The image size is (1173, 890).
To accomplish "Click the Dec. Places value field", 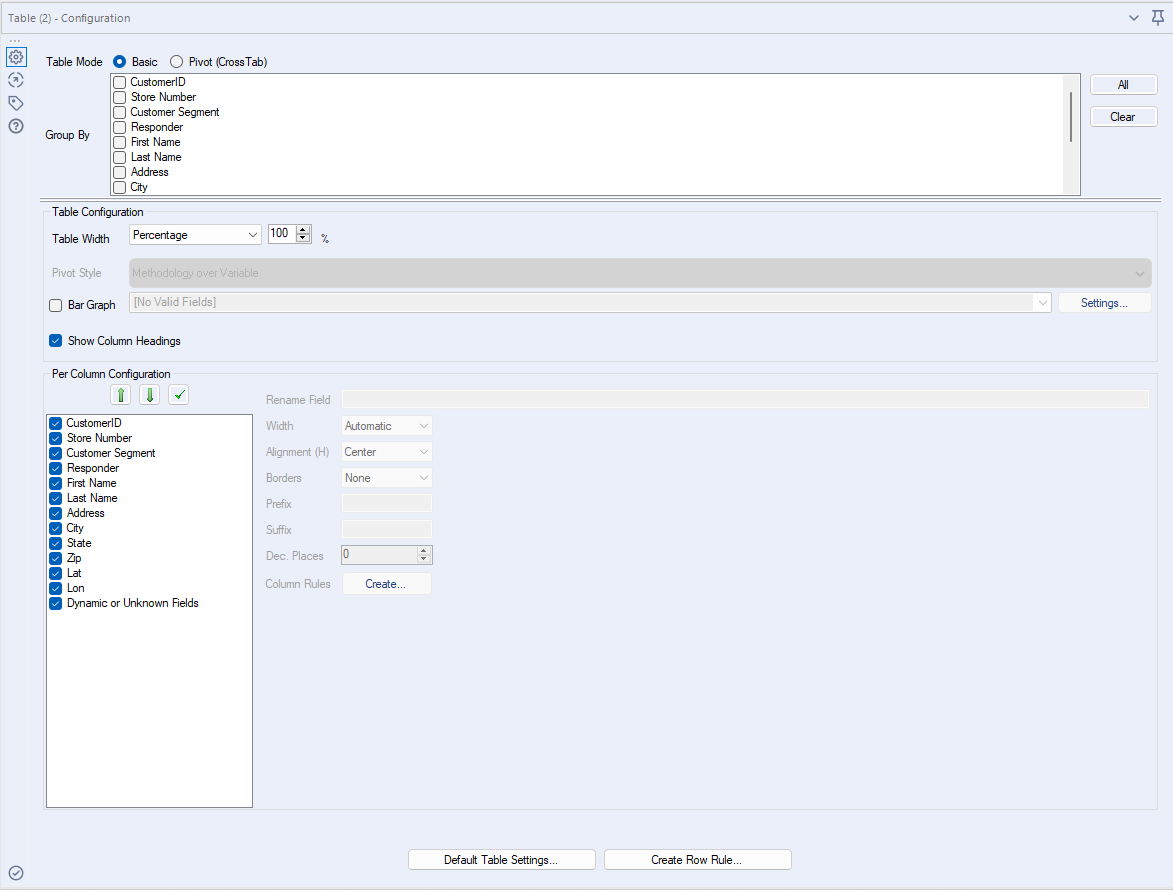I will pyautogui.click(x=379, y=555).
